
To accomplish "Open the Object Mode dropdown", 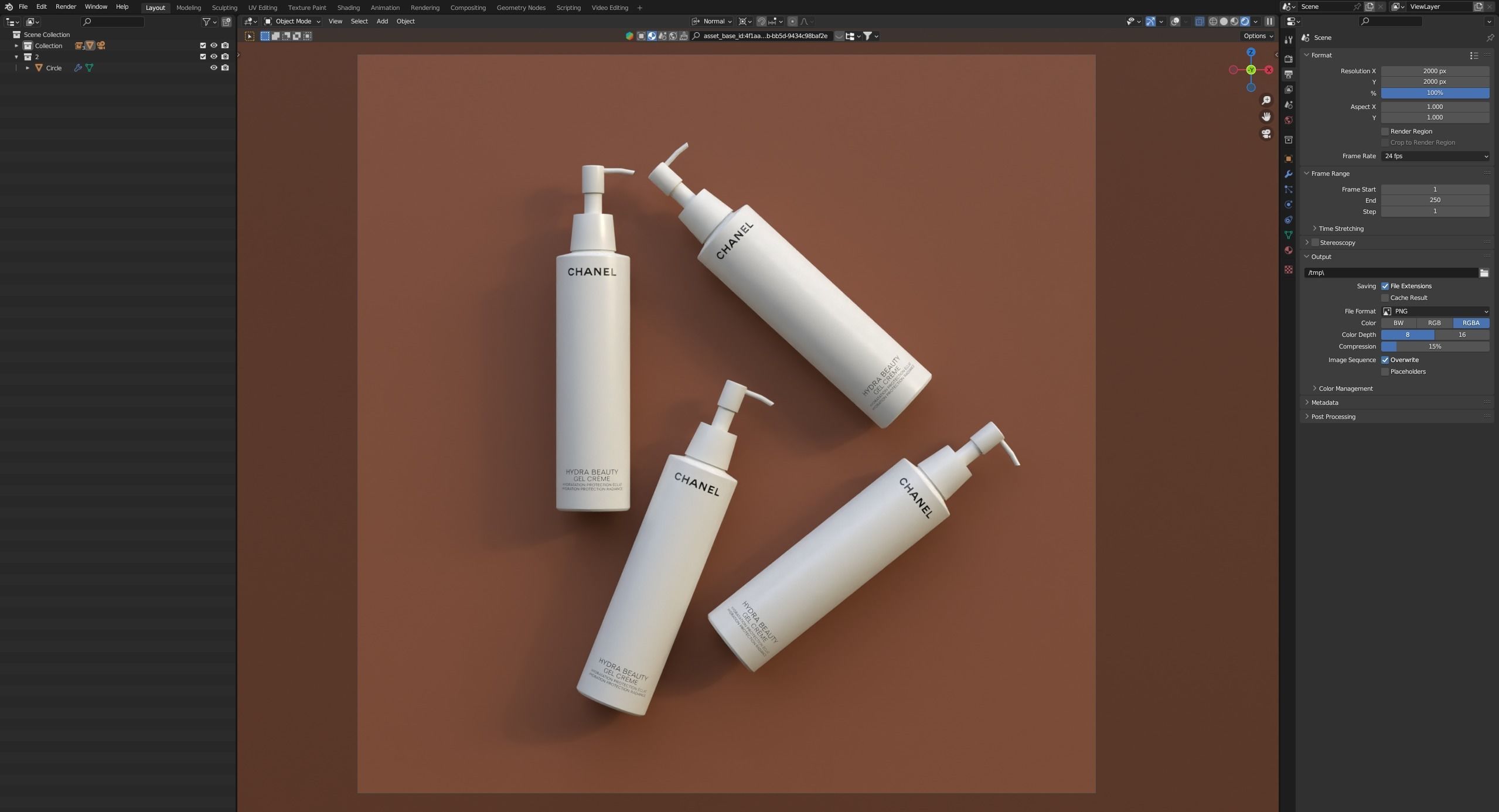I will [x=292, y=22].
